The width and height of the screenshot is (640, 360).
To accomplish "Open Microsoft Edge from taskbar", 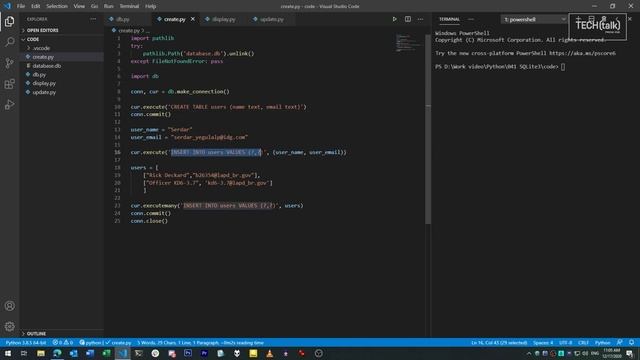I will pos(57,353).
